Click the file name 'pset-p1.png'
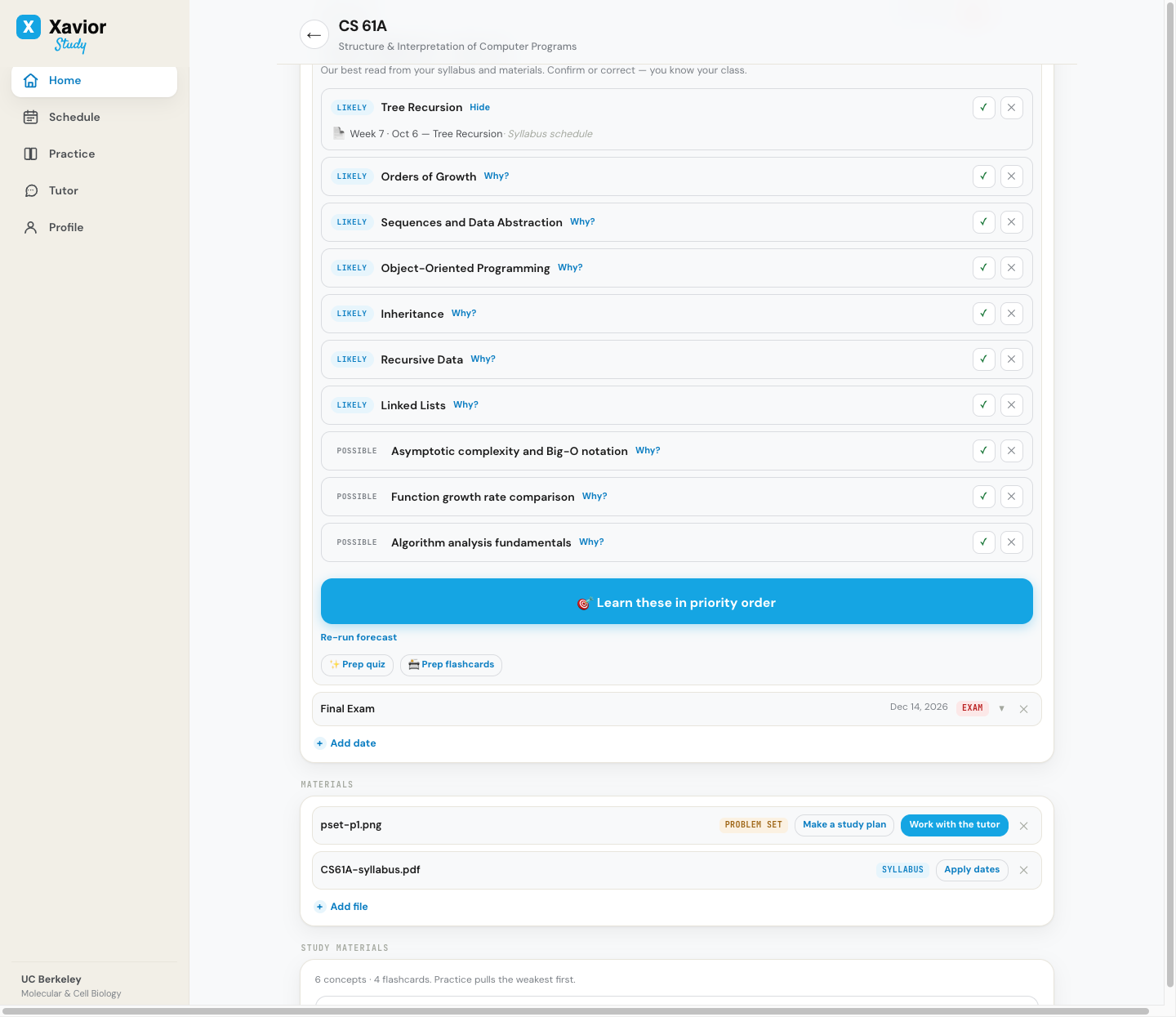1176x1017 pixels. click(x=351, y=825)
